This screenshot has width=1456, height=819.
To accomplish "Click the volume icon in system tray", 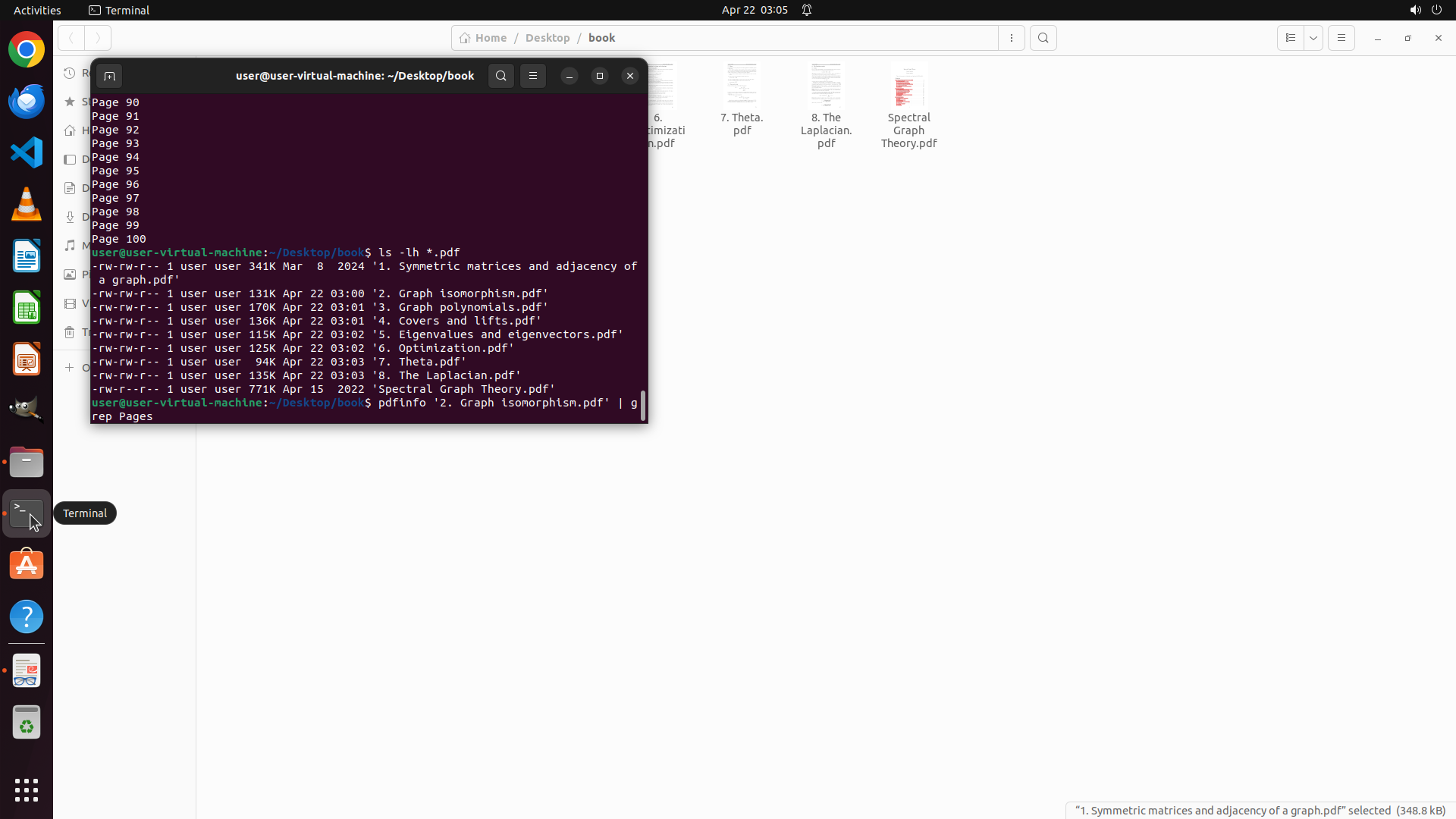I will coord(1415,10).
